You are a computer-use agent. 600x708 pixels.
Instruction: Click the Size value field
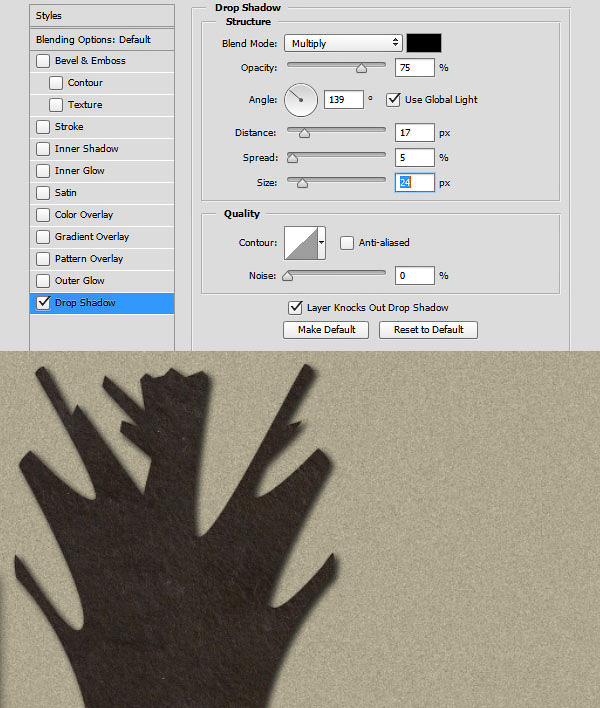point(415,182)
